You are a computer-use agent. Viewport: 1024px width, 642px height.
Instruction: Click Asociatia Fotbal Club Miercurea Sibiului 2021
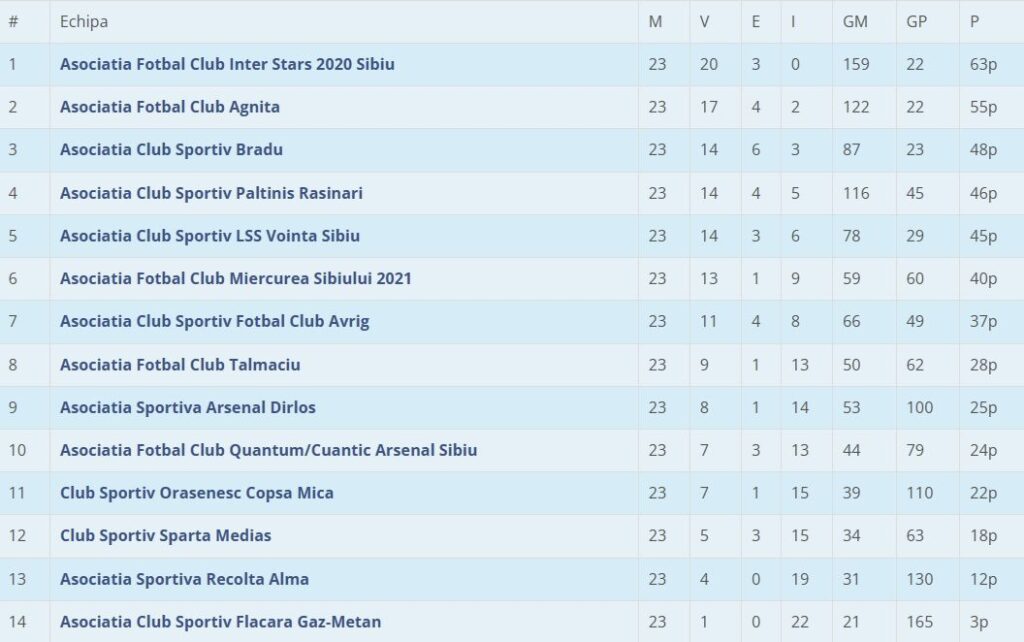click(236, 278)
